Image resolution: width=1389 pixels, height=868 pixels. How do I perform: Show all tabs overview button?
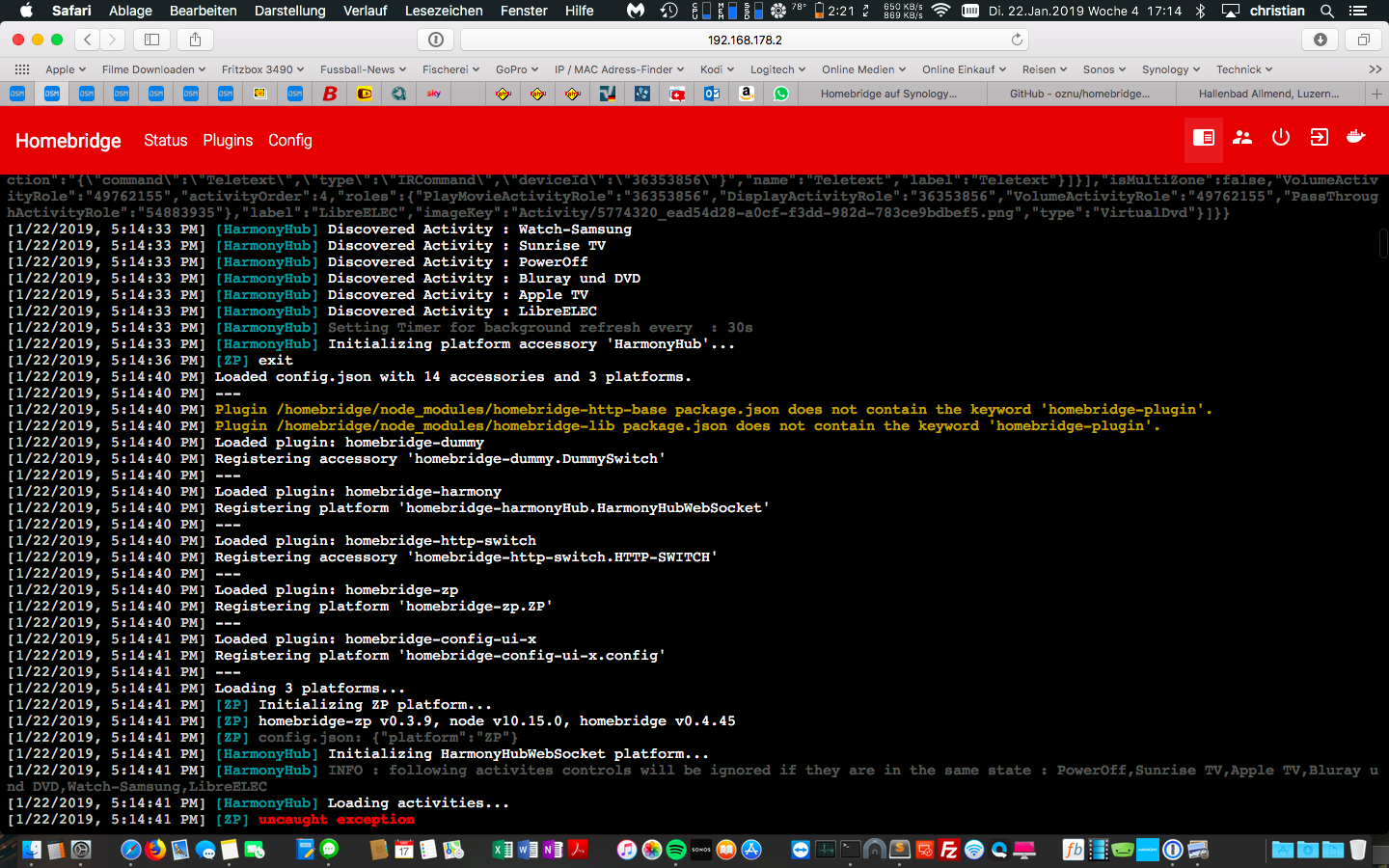(x=1363, y=40)
